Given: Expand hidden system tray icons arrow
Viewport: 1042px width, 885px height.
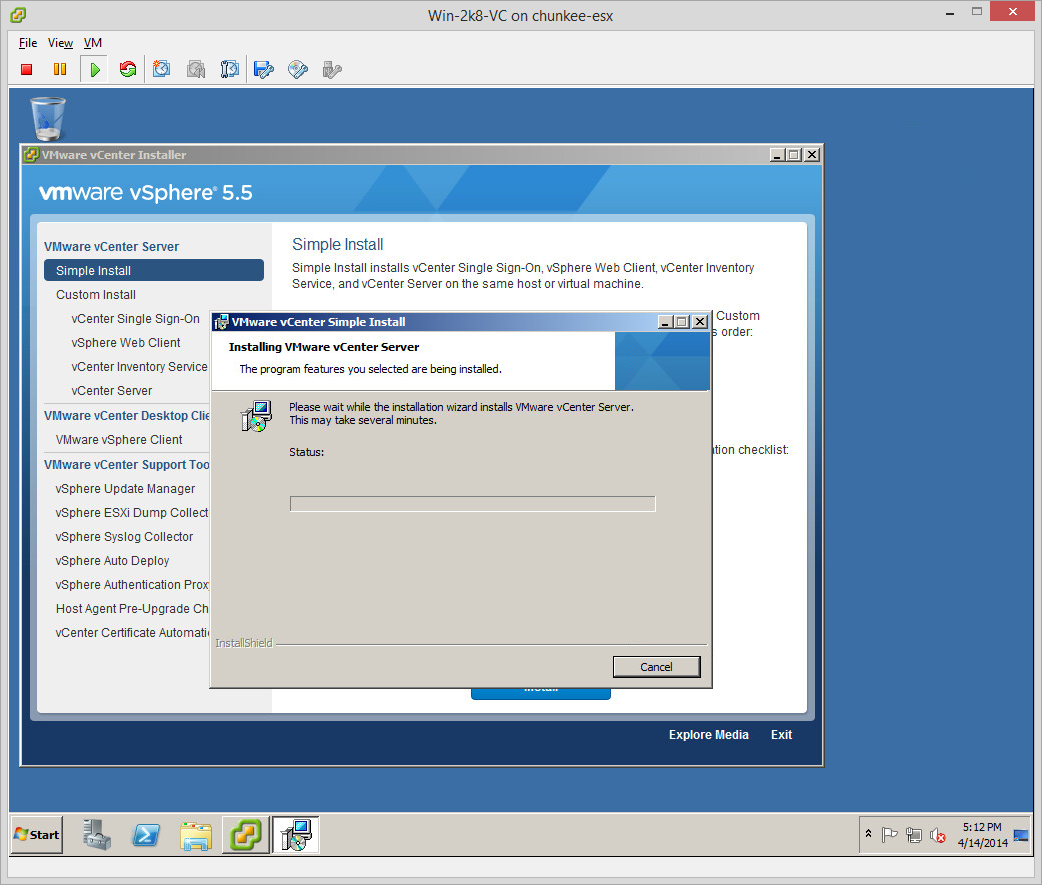Looking at the screenshot, I should [x=868, y=834].
